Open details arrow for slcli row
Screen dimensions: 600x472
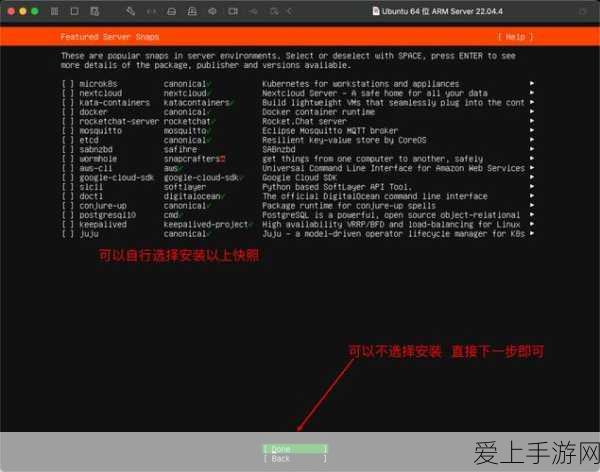(x=532, y=186)
